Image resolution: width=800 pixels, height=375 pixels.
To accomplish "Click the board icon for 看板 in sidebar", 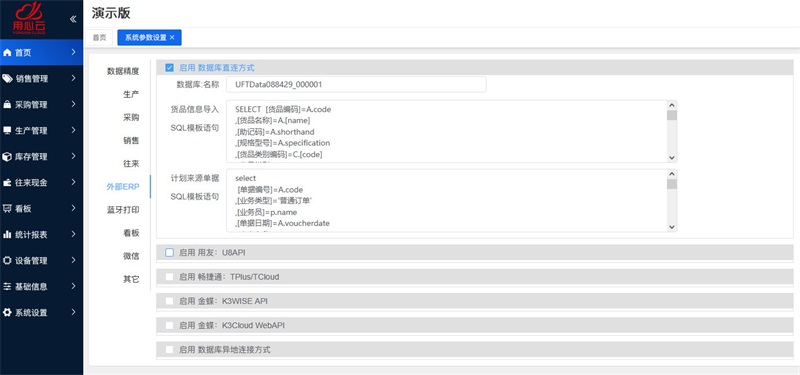I will click(x=7, y=208).
